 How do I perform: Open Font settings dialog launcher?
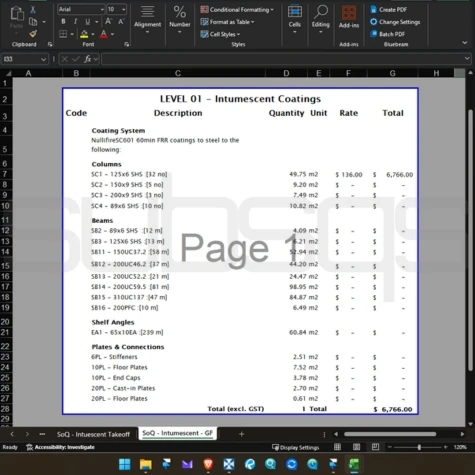click(127, 44)
